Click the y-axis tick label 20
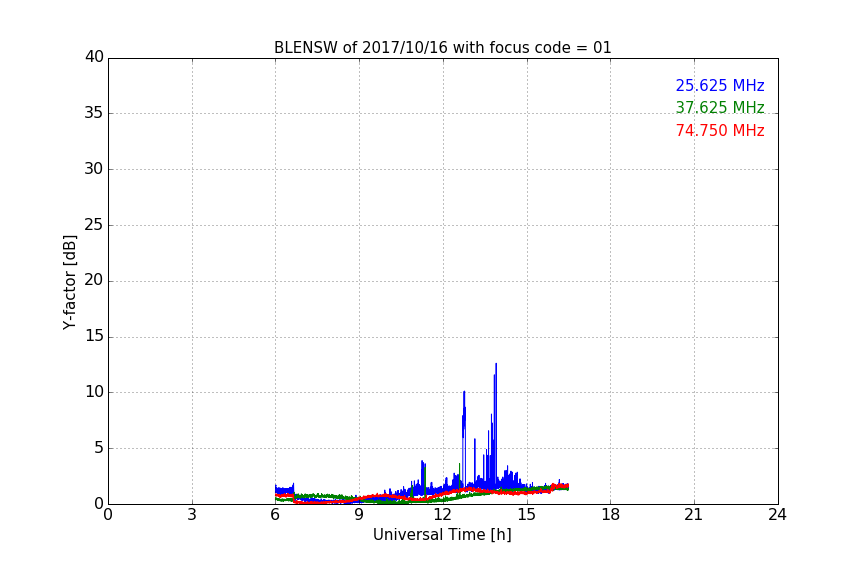The height and width of the screenshot is (576, 864). pos(94,280)
